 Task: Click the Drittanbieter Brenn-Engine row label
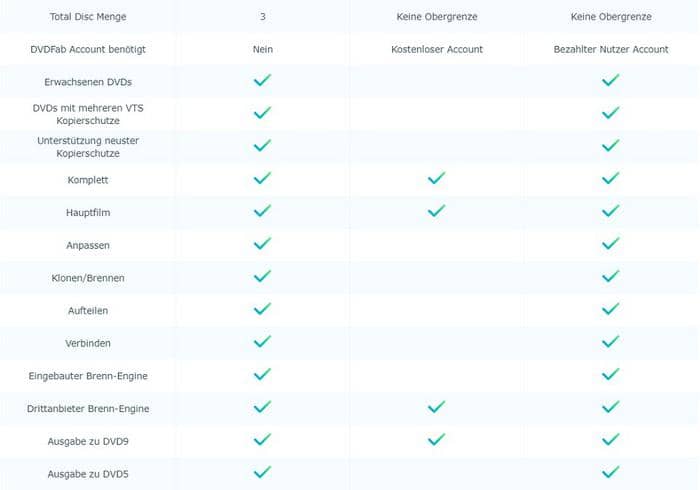[x=88, y=408]
